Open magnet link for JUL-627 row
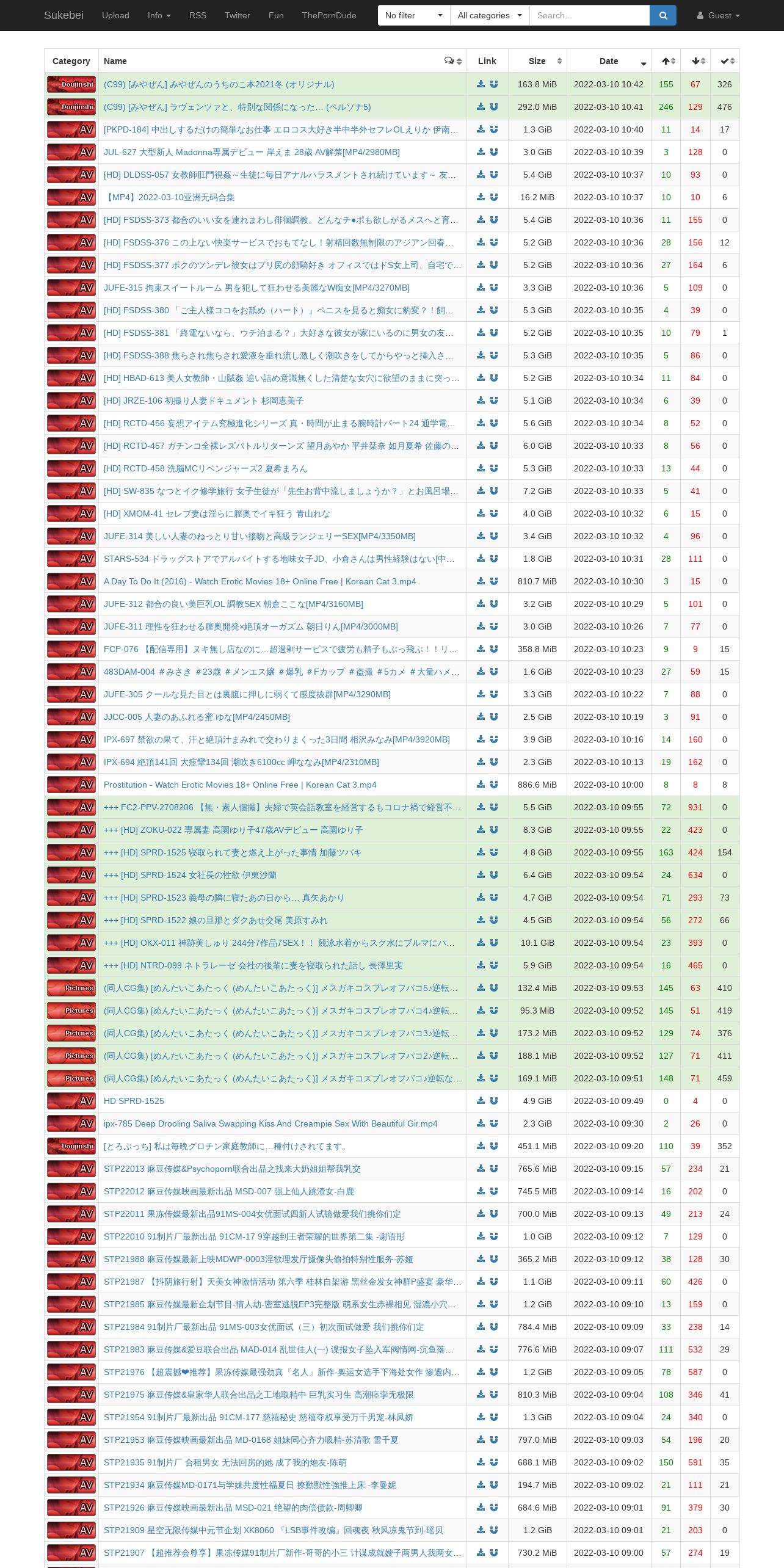Image resolution: width=784 pixels, height=1568 pixels. (x=494, y=152)
